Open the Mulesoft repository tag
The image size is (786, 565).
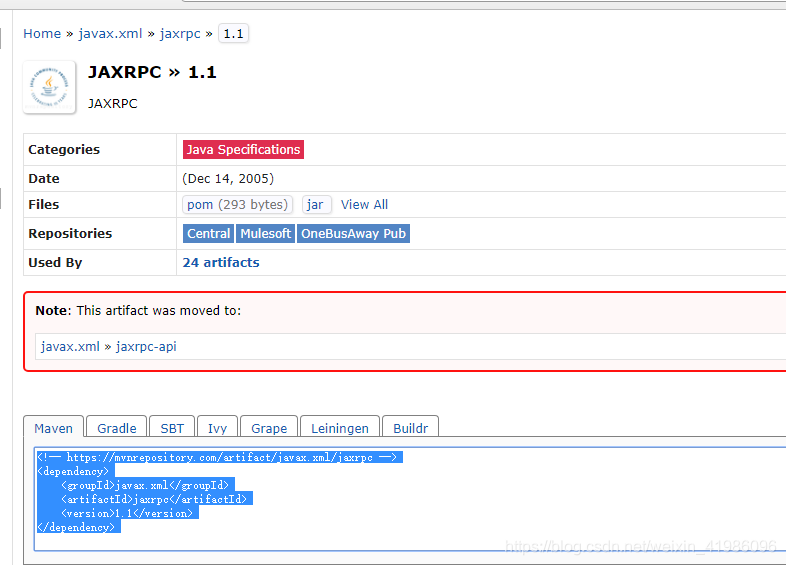click(x=265, y=234)
